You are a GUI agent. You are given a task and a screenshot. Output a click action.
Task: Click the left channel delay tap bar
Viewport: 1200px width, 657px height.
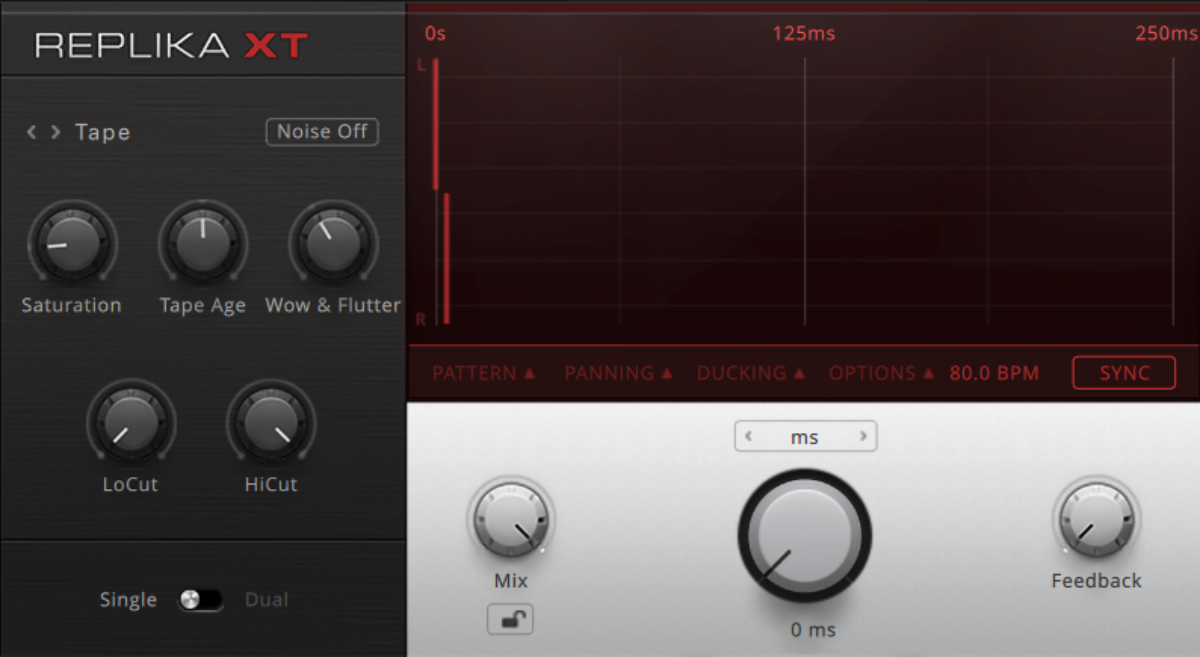point(436,124)
